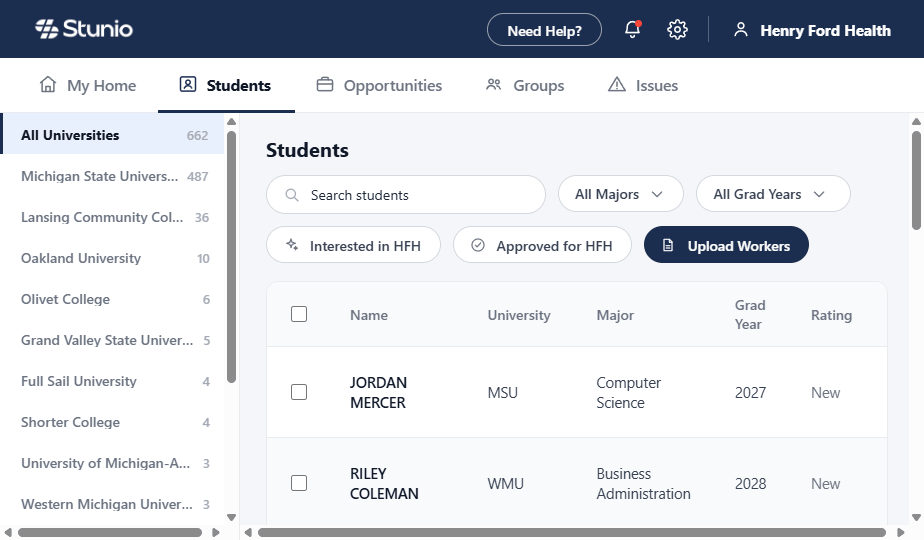Open student JORDAN MERCER
The image size is (924, 540).
tap(378, 392)
